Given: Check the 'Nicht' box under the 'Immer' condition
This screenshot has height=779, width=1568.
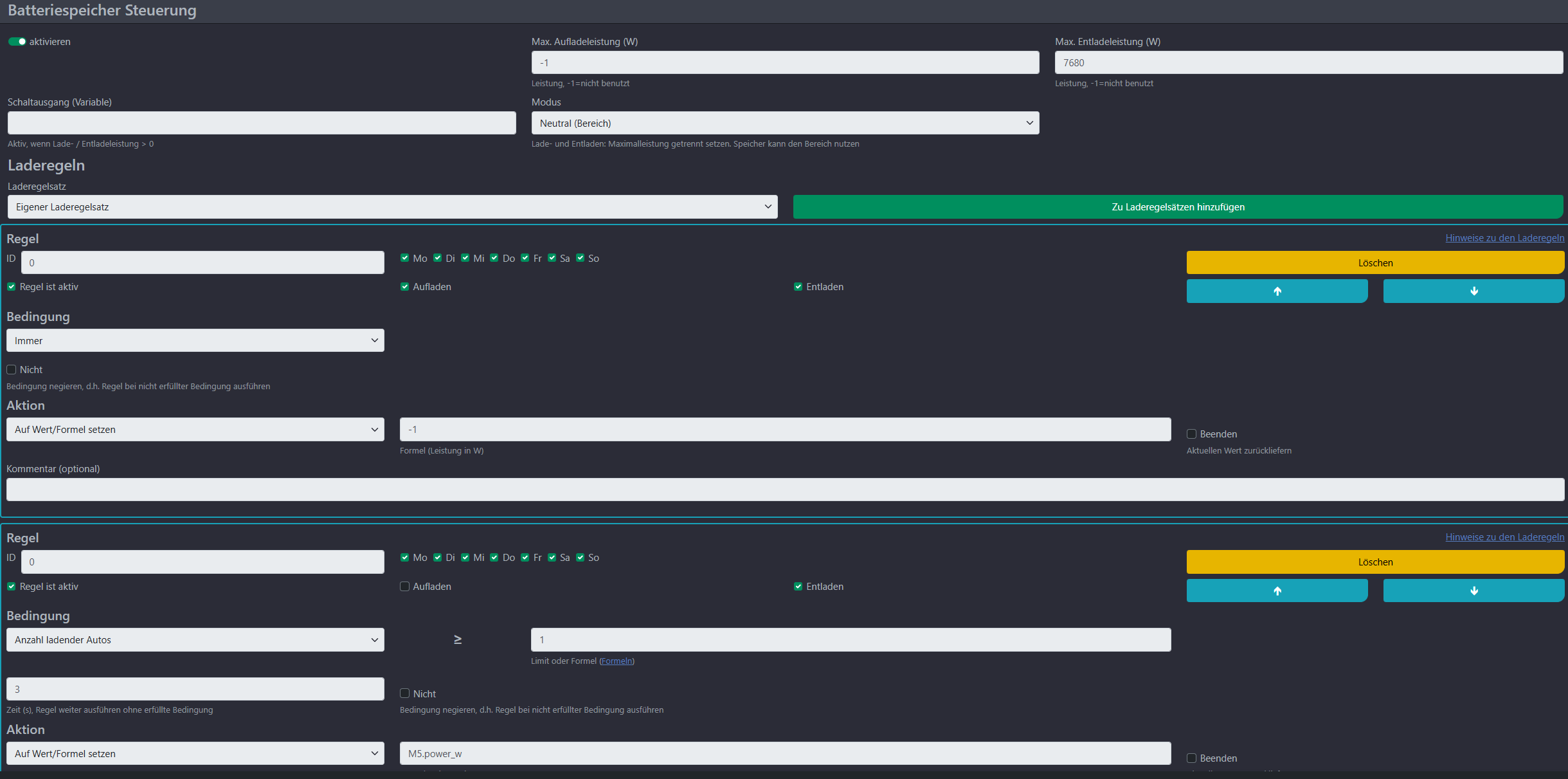Looking at the screenshot, I should [12, 370].
